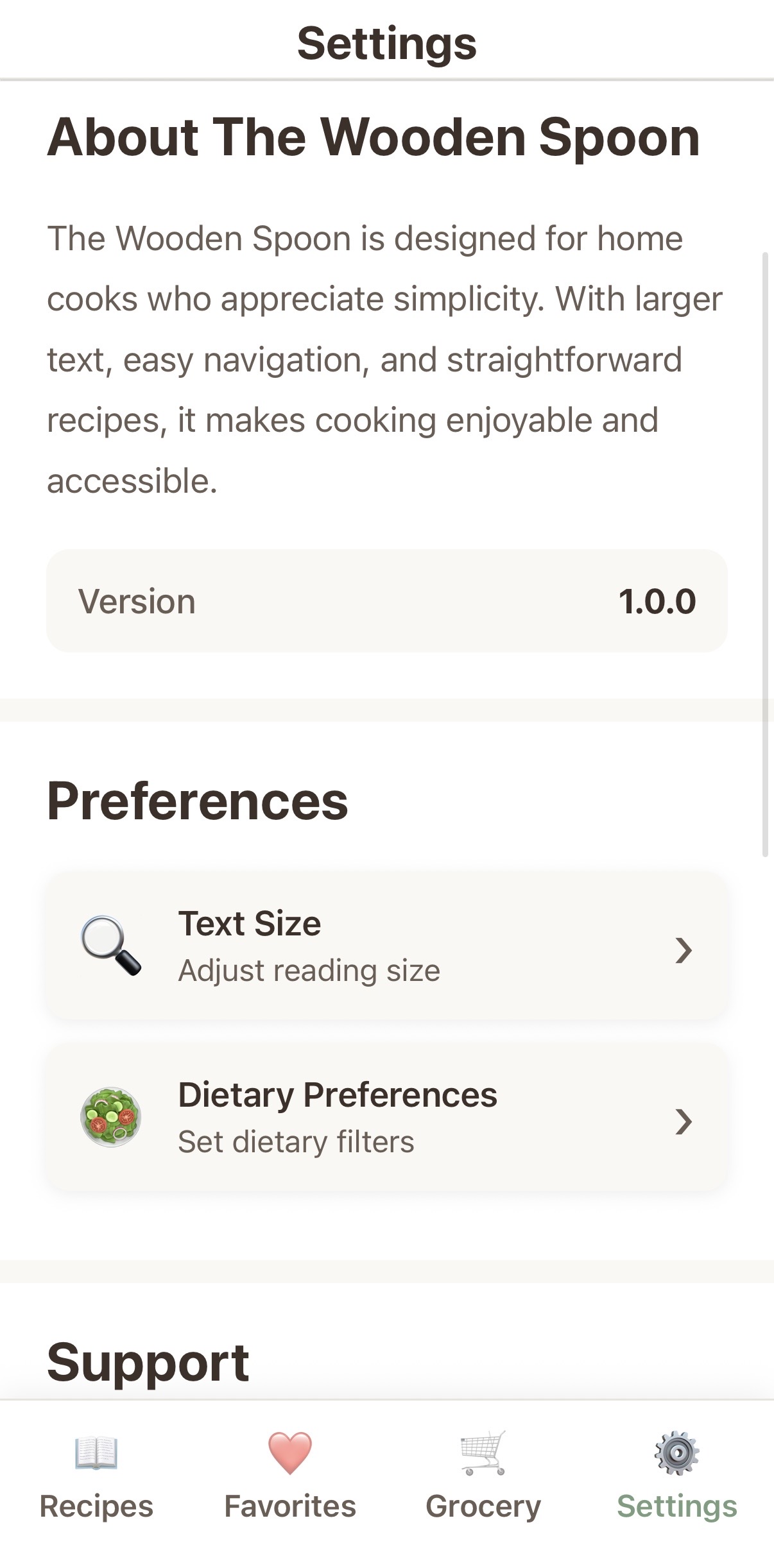Click the "Adjust reading size" subtitle
The width and height of the screenshot is (774, 1568).
309,971
